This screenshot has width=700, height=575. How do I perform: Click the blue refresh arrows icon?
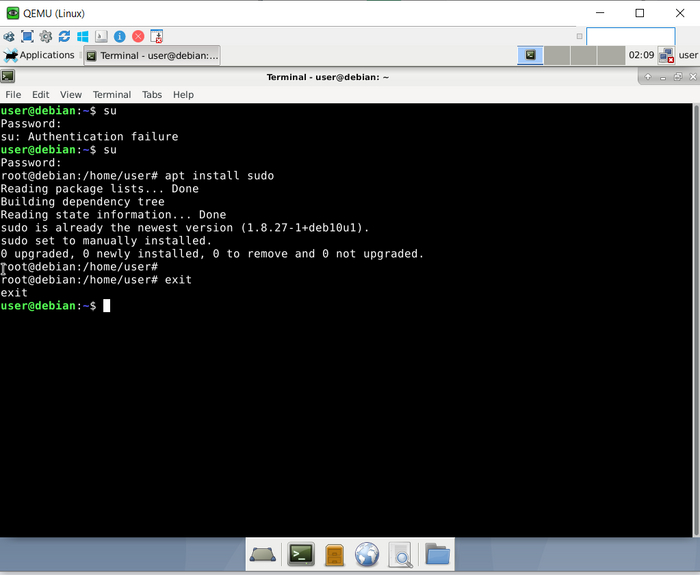pos(64,37)
